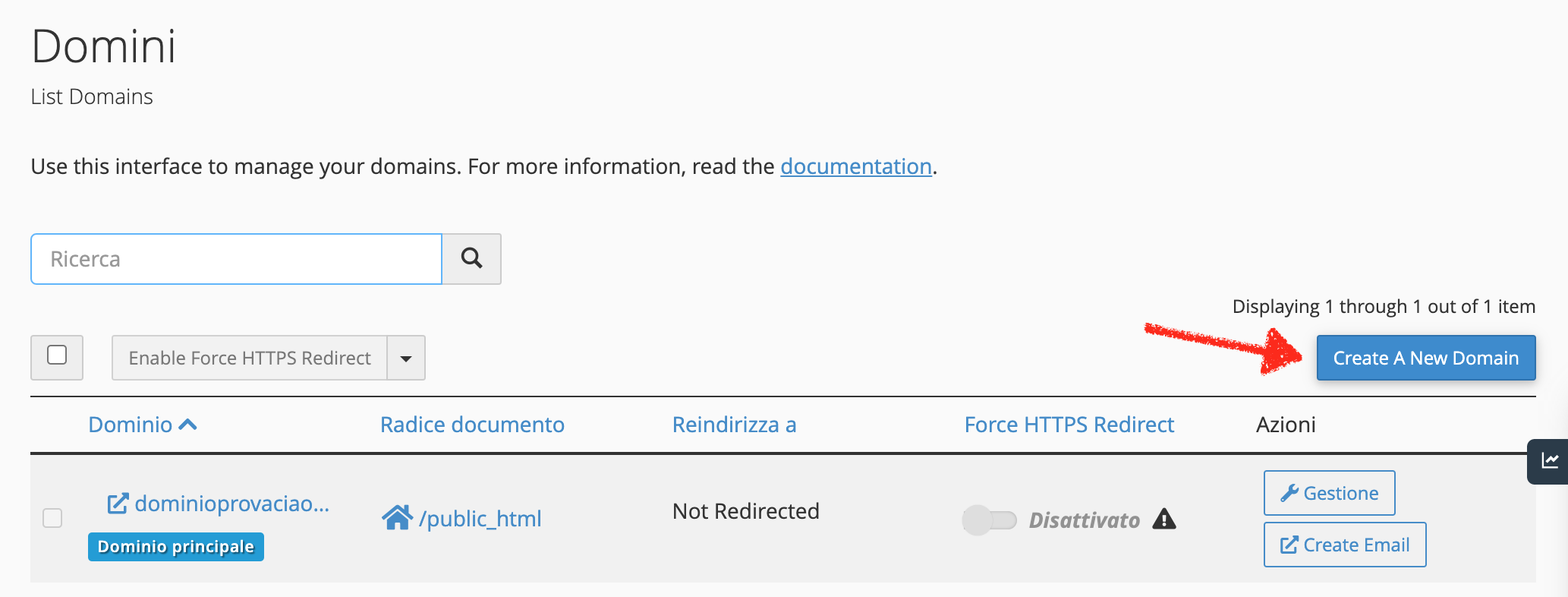This screenshot has width=1568, height=597.
Task: Toggle the Force HTTPS Redirect switch
Action: pos(990,520)
